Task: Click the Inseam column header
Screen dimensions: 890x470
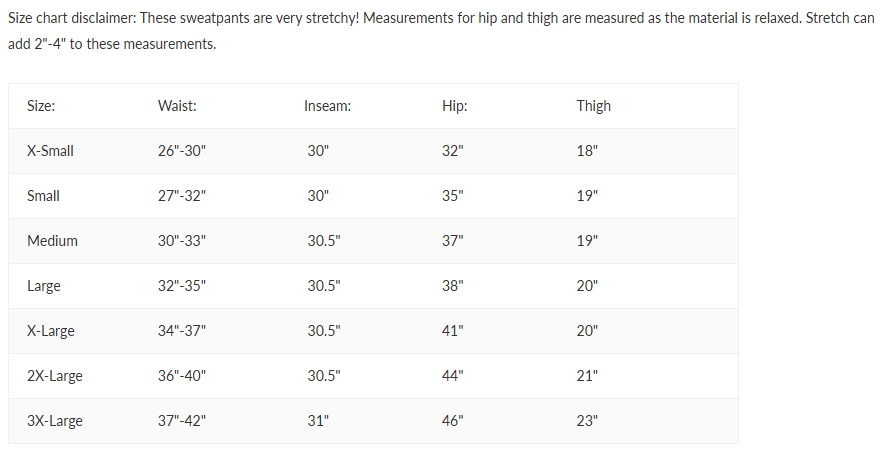Action: [328, 106]
